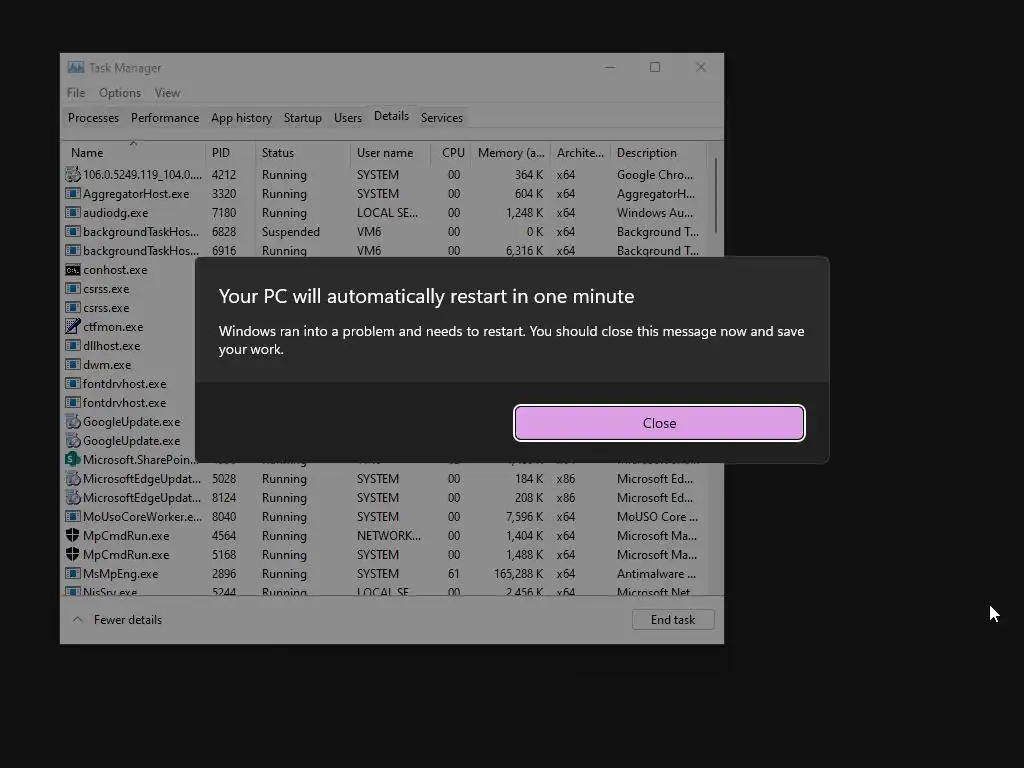Click the LOCAL SE... user of audiodg.exe

(387, 212)
